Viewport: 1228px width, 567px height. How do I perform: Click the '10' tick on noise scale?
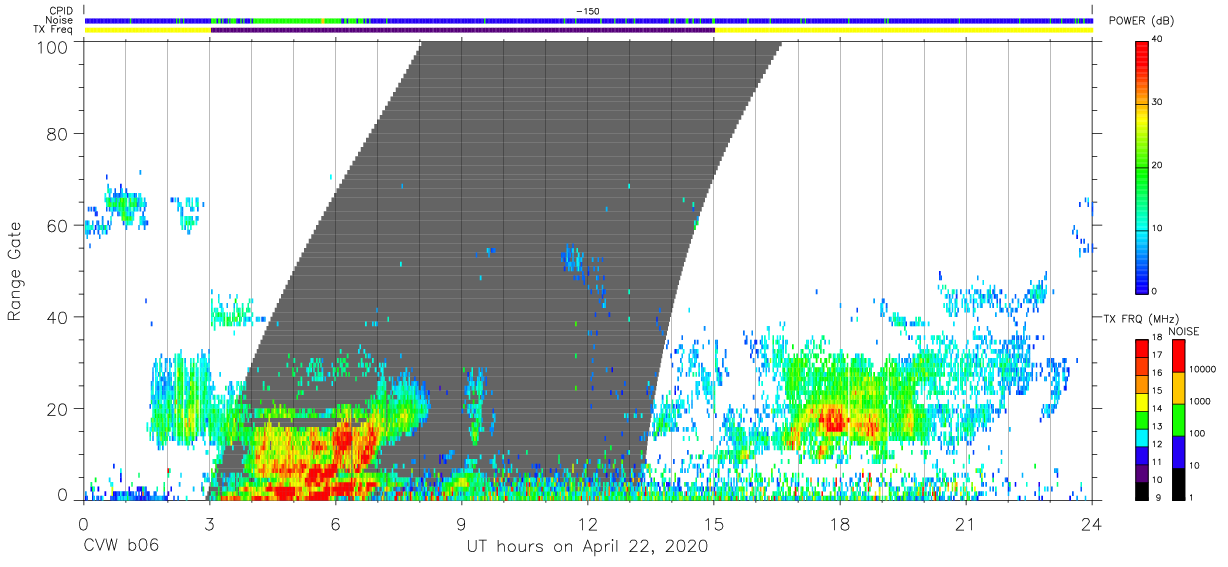tap(1194, 465)
